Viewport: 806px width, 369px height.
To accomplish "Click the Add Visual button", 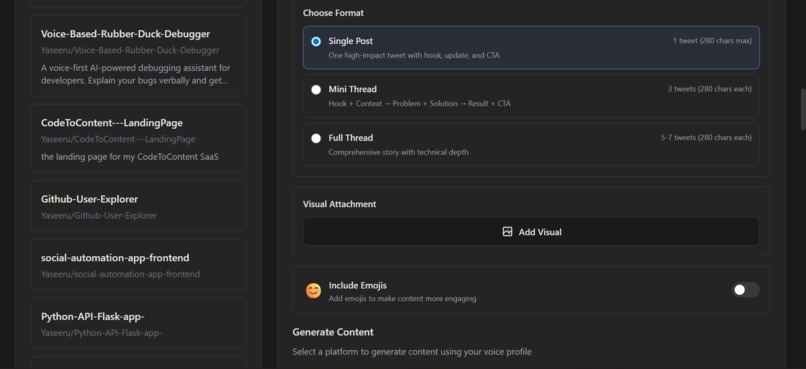I will click(x=531, y=232).
